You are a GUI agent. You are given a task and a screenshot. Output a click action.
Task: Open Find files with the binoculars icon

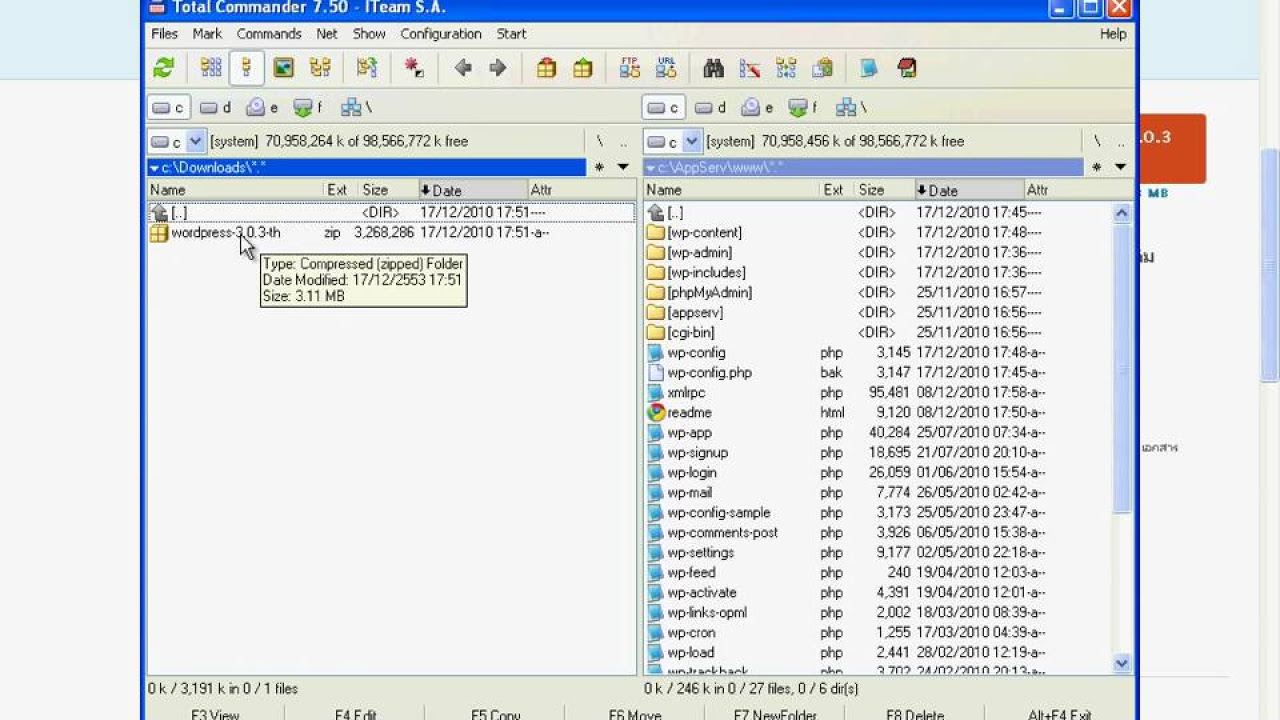[x=713, y=68]
